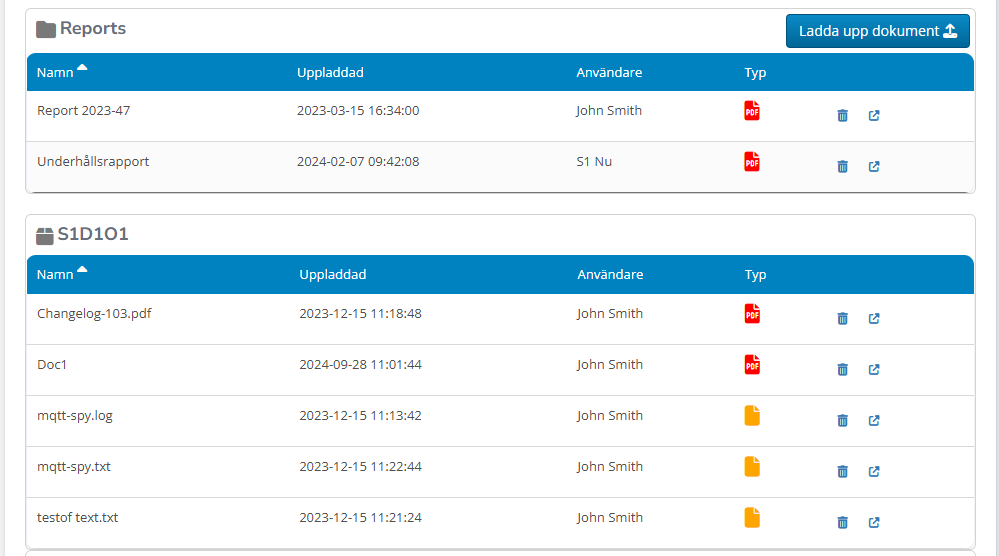The height and width of the screenshot is (556, 999).
Task: Click the file type icon for mqtt-spy.log
Action: tap(752, 416)
